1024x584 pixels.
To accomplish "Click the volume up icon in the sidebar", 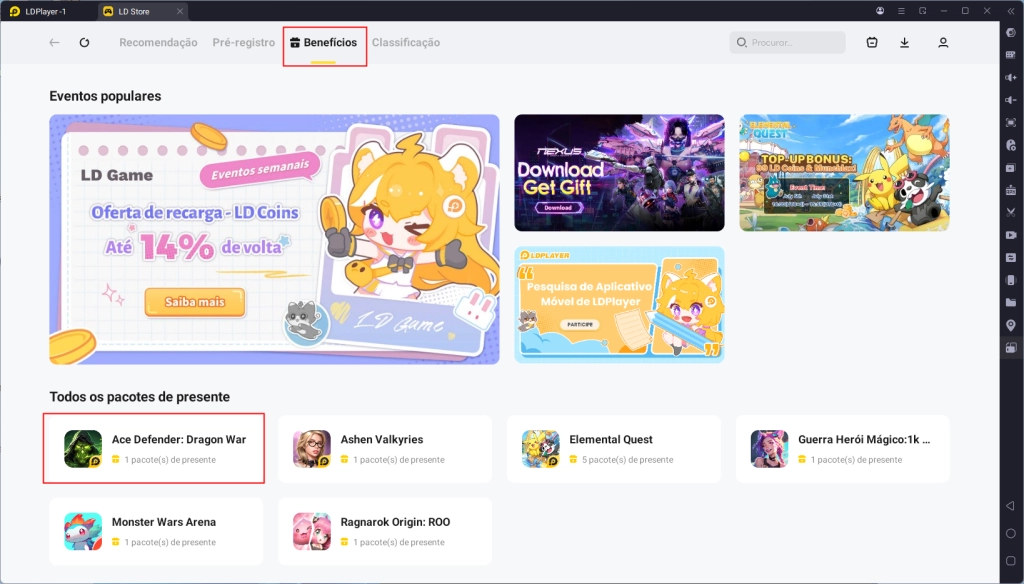I will point(1010,77).
